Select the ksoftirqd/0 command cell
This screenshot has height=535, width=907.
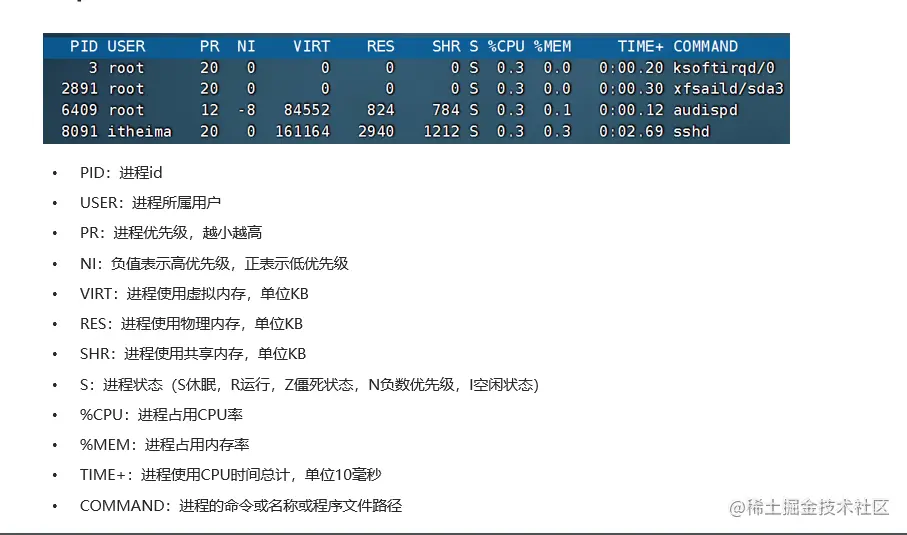pos(724,68)
